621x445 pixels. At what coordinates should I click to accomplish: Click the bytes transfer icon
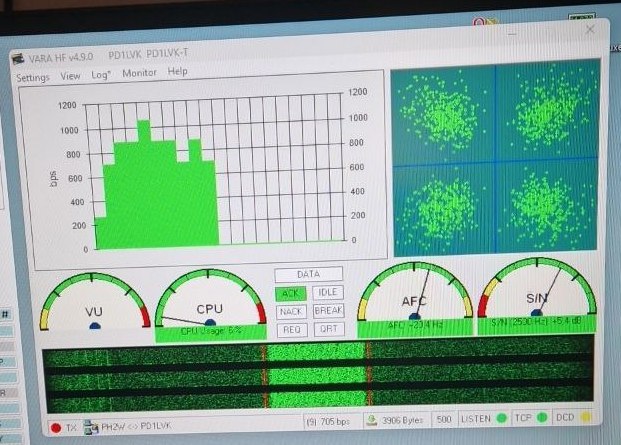[372, 421]
